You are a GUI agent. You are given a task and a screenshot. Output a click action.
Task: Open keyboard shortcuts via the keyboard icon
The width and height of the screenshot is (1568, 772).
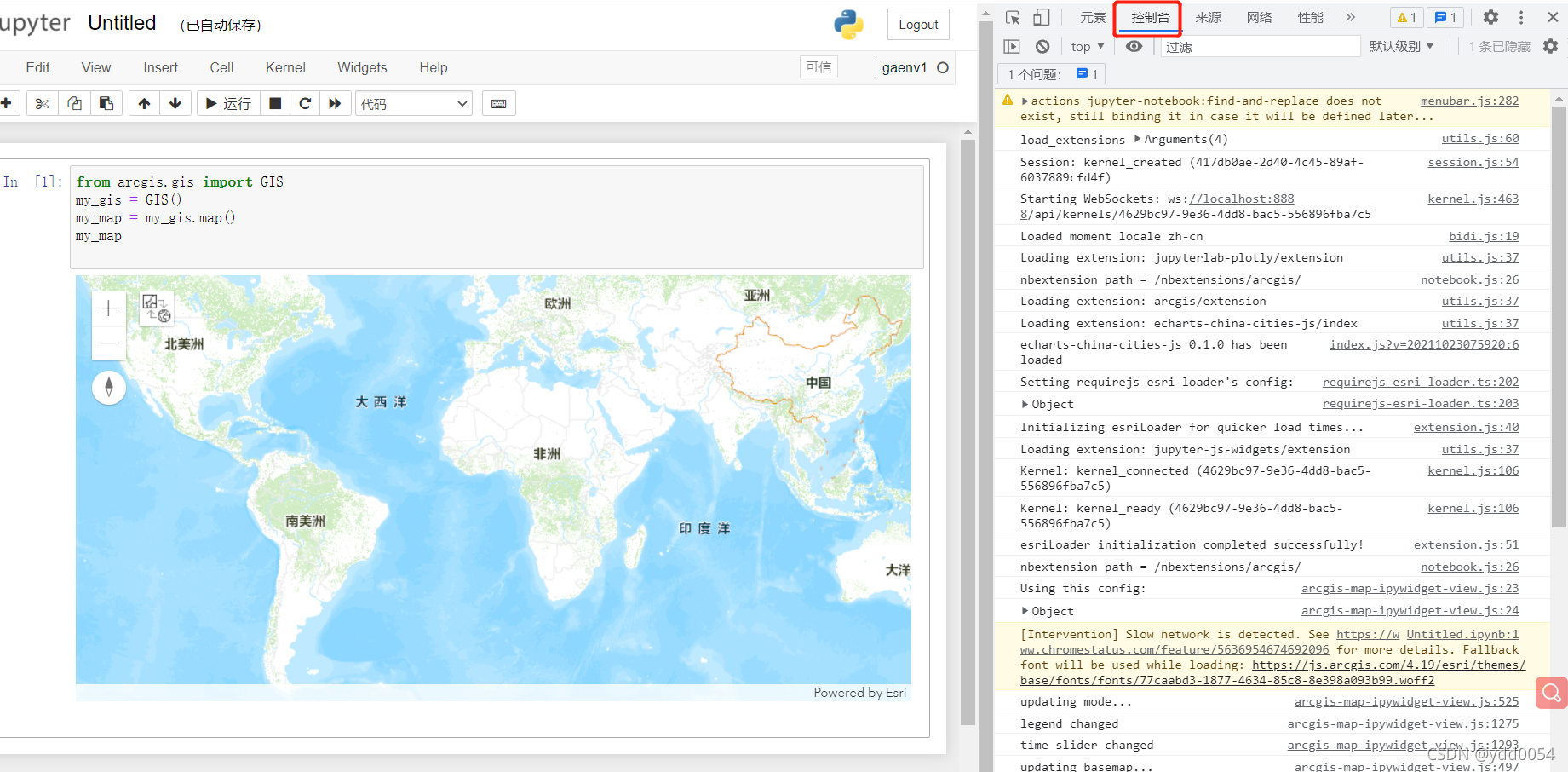tap(498, 103)
